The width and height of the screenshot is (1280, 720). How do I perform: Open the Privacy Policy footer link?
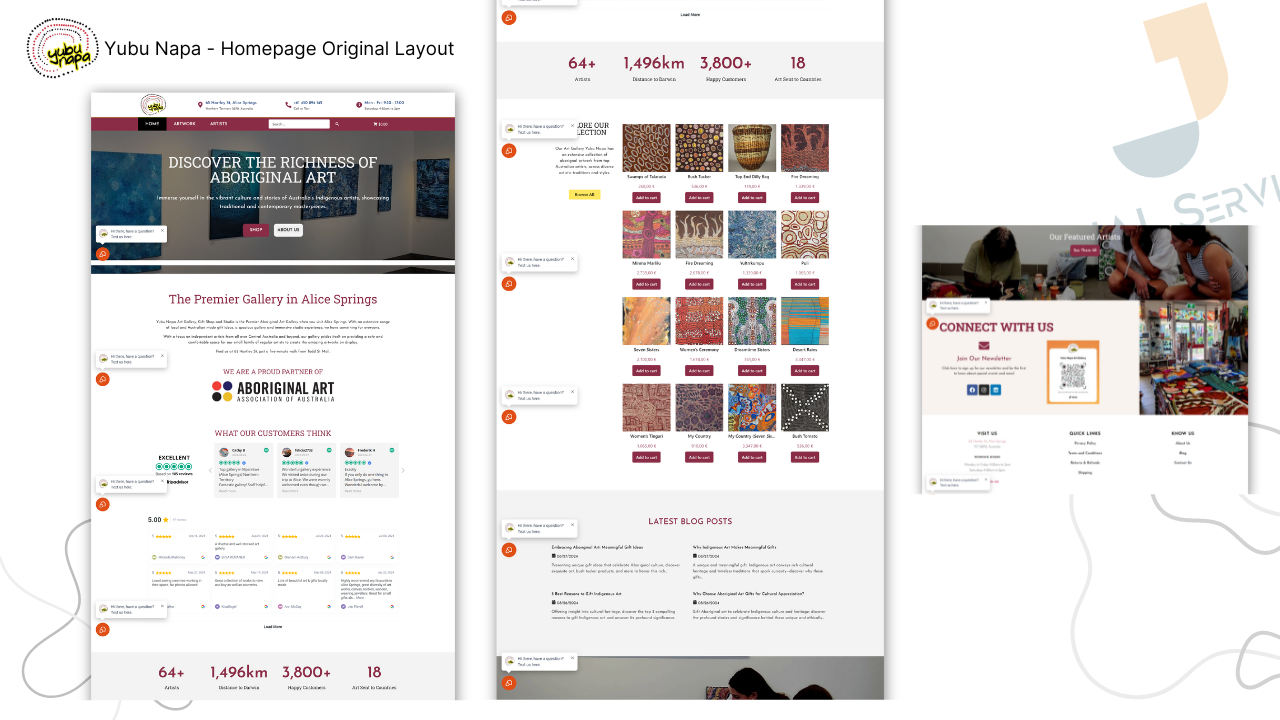(1085, 443)
